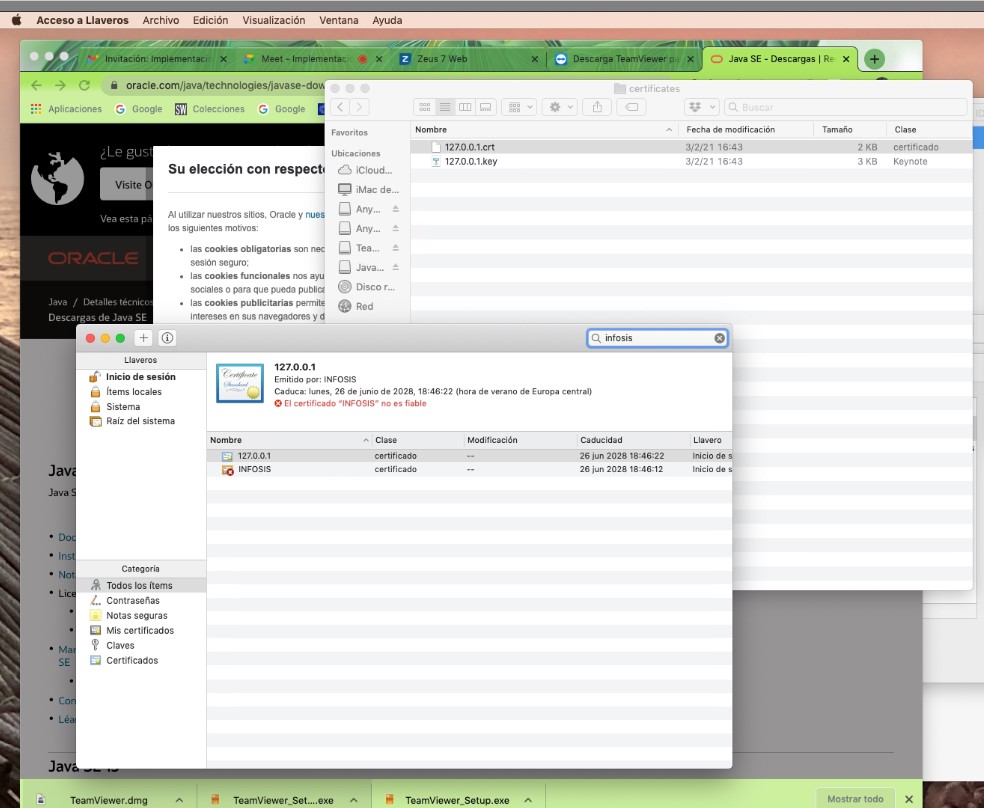Select the Sistema keychain
This screenshot has width=984, height=808.
[123, 407]
